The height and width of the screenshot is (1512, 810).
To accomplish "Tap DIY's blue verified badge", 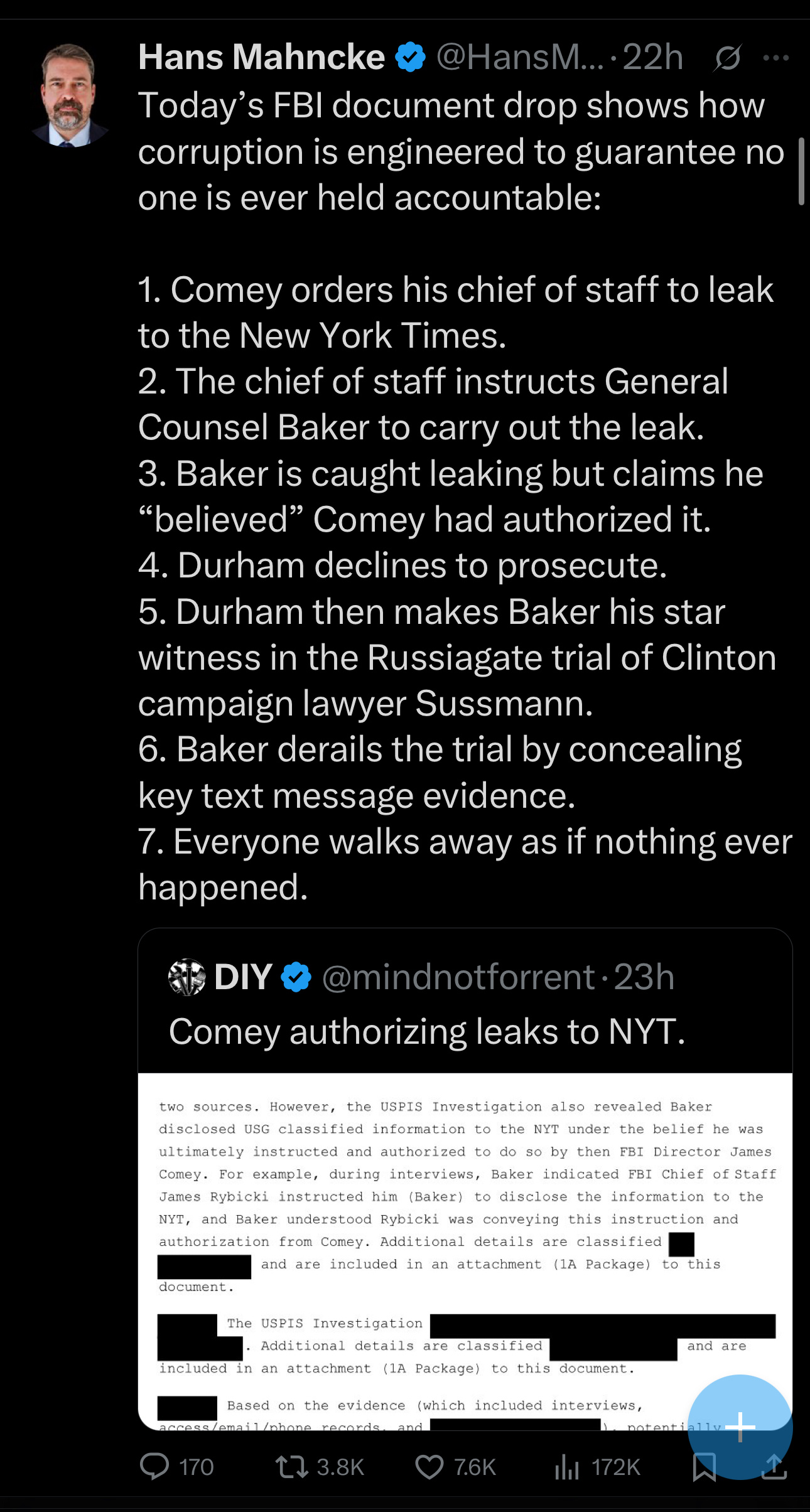I will point(296,977).
